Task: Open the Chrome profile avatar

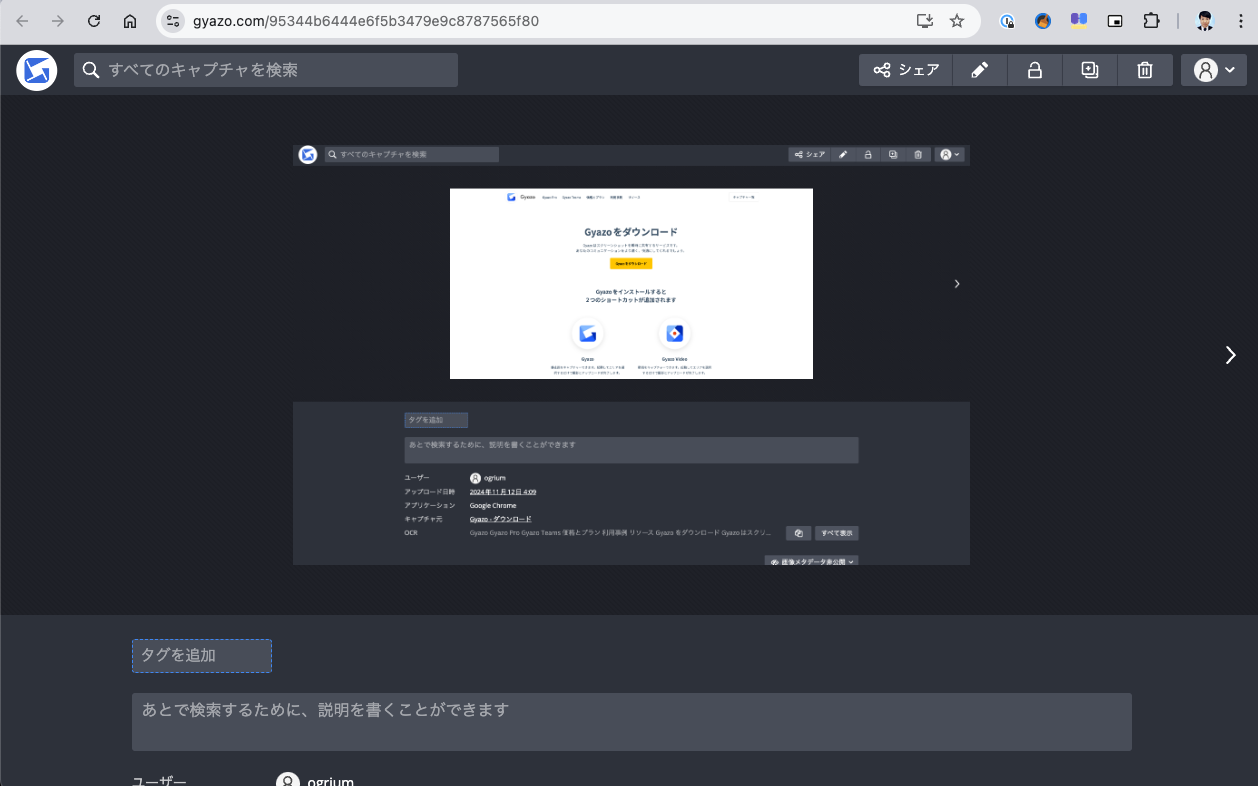Action: click(1206, 21)
